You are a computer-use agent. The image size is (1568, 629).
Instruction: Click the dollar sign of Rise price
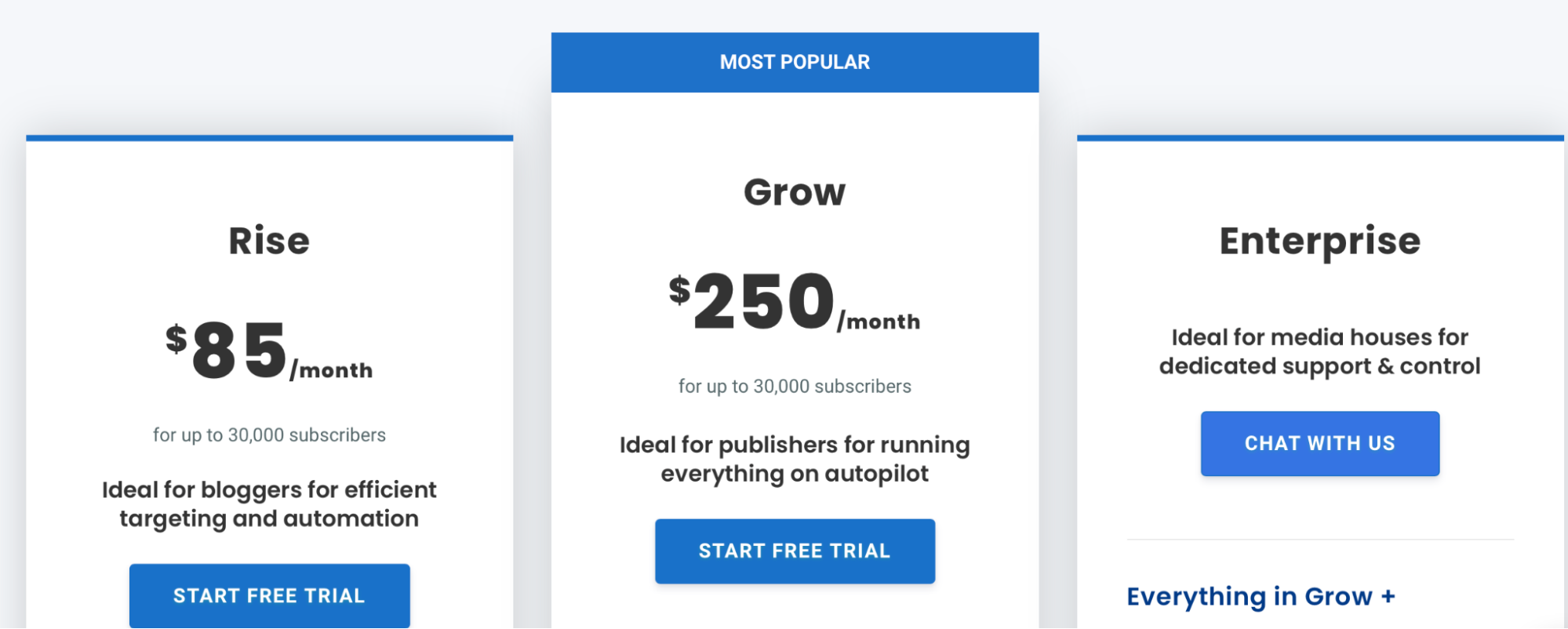point(176,339)
